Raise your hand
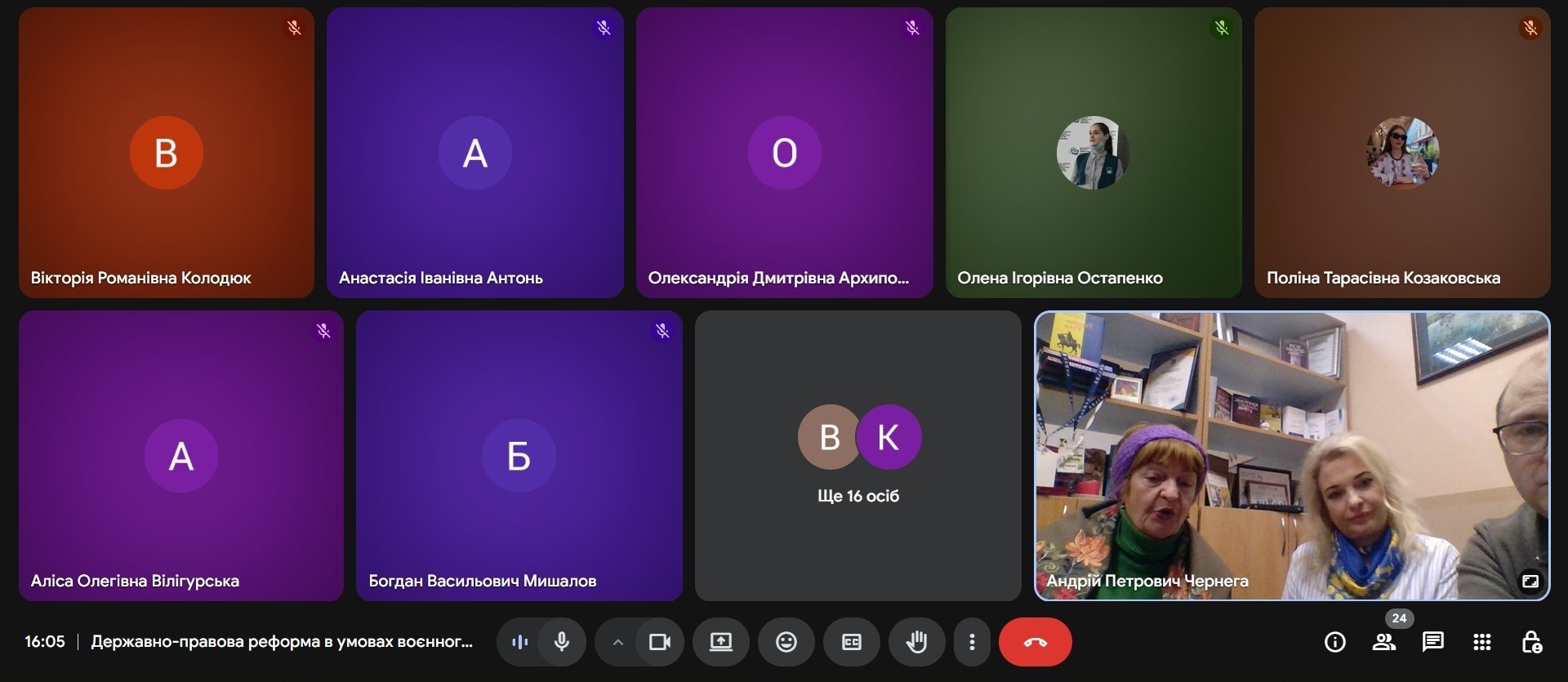This screenshot has height=682, width=1568. pos(916,642)
